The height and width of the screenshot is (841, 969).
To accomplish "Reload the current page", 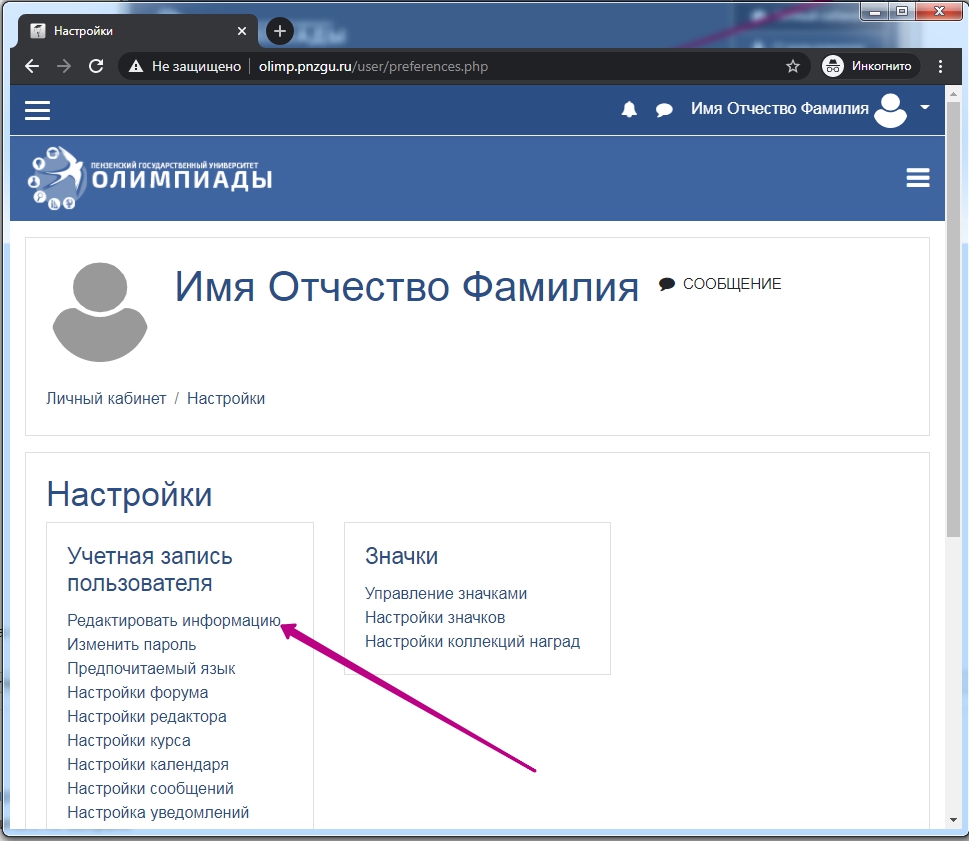I will tap(96, 66).
